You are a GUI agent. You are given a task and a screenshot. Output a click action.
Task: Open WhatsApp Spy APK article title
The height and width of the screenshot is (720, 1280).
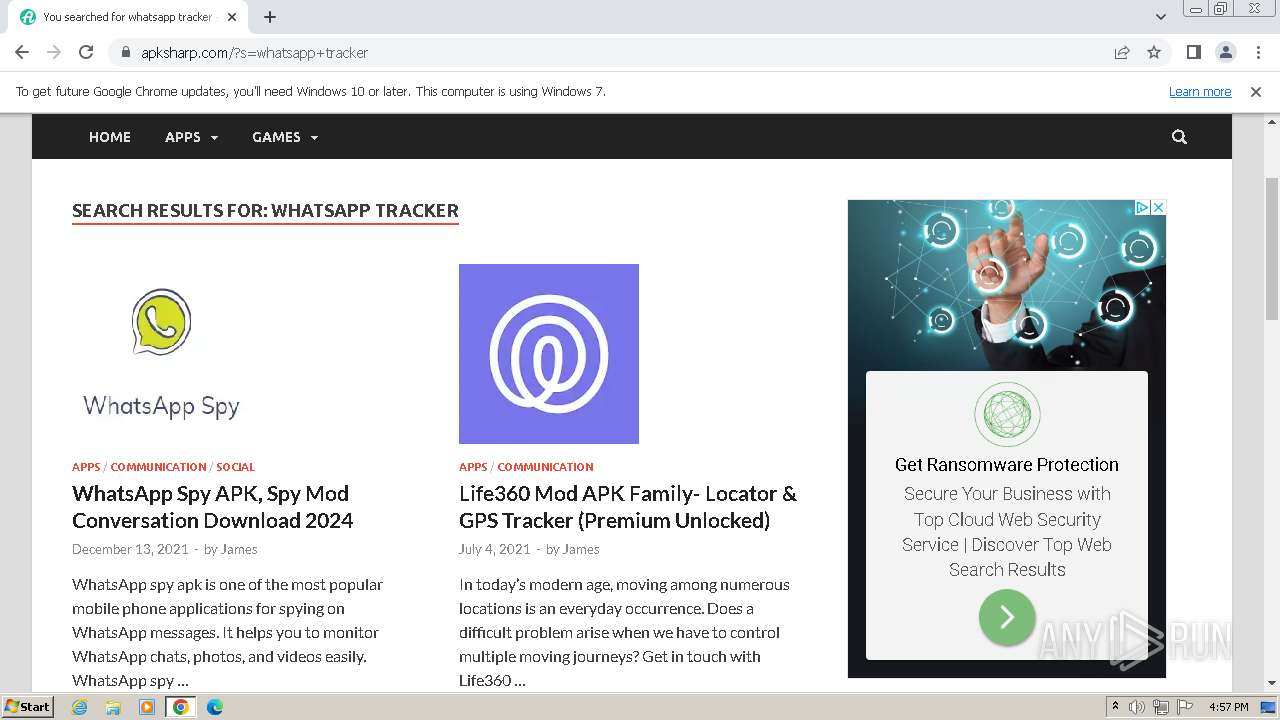(212, 507)
